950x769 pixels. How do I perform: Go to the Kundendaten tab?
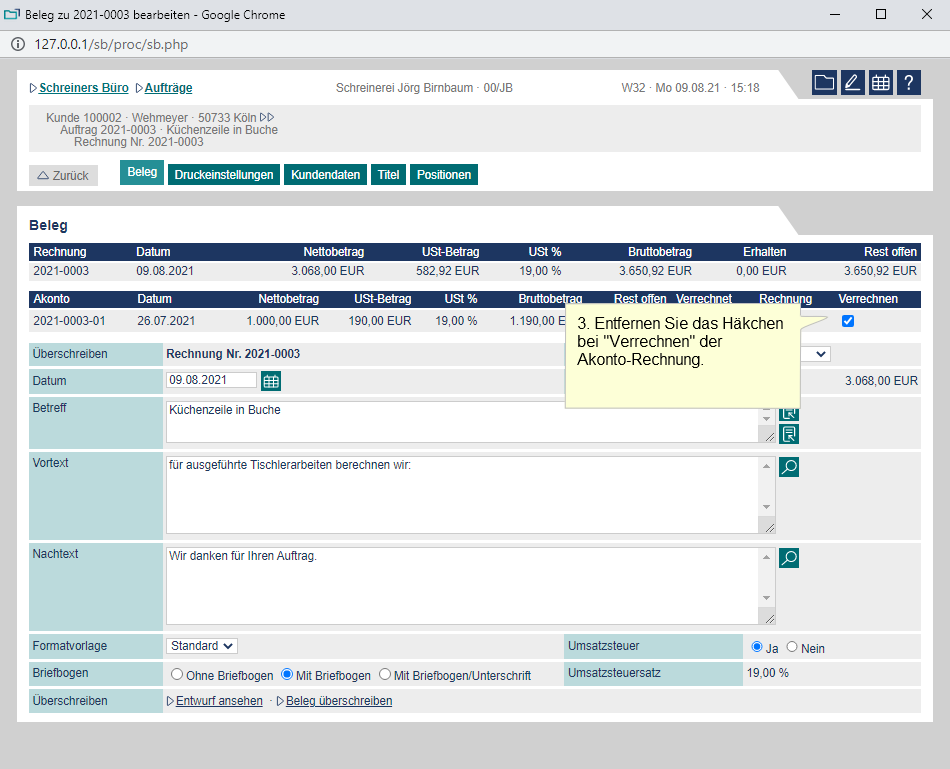325,175
